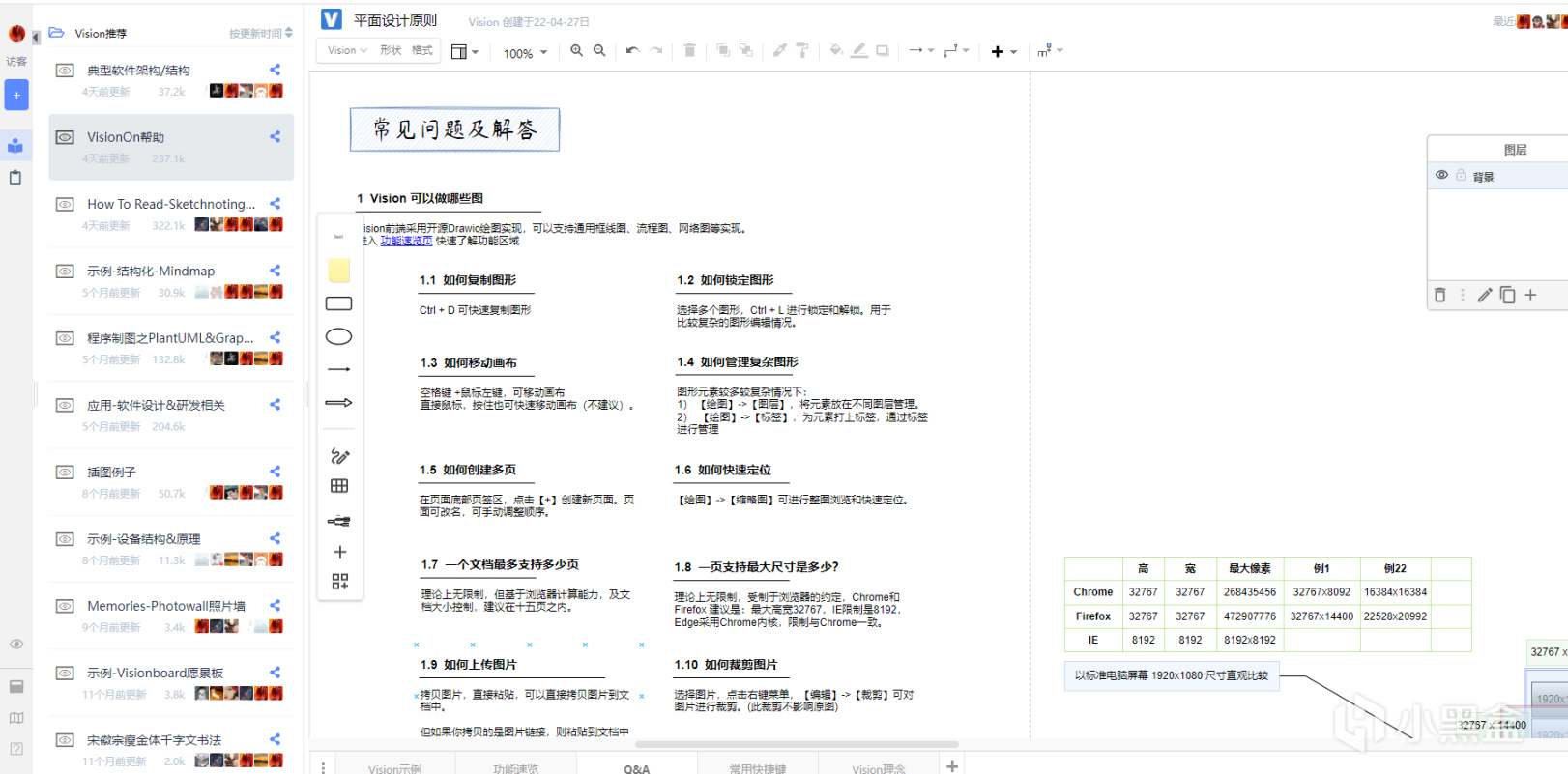Open the page tabs options menu
1568x774 pixels.
pyautogui.click(x=323, y=766)
